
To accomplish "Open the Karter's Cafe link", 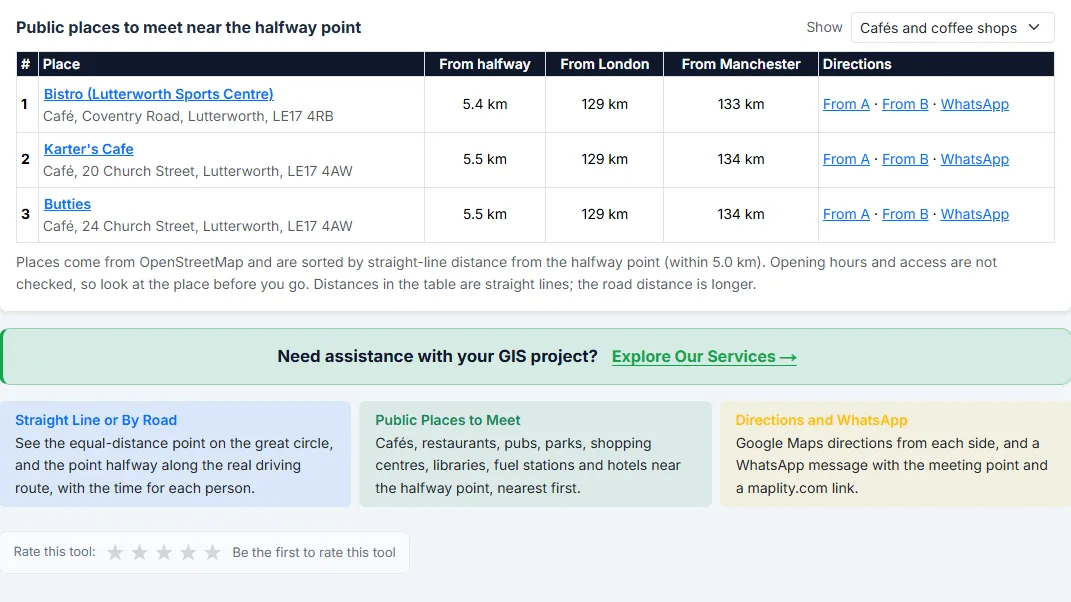I will [x=89, y=149].
